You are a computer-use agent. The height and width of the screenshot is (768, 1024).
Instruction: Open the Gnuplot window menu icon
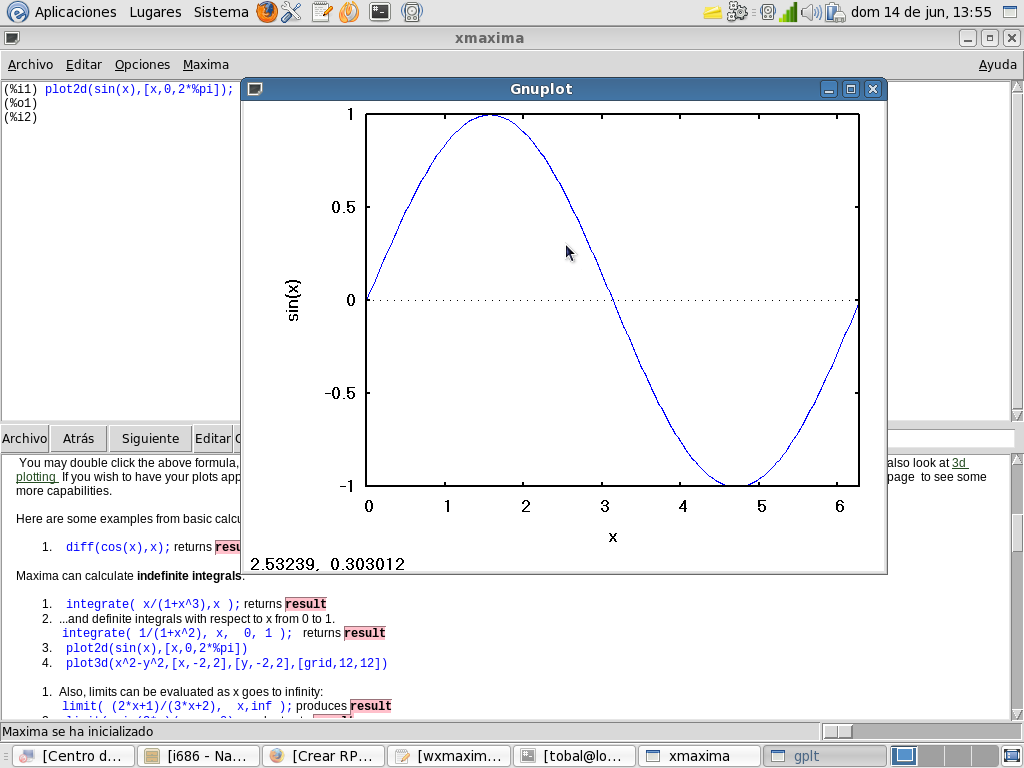click(x=255, y=88)
